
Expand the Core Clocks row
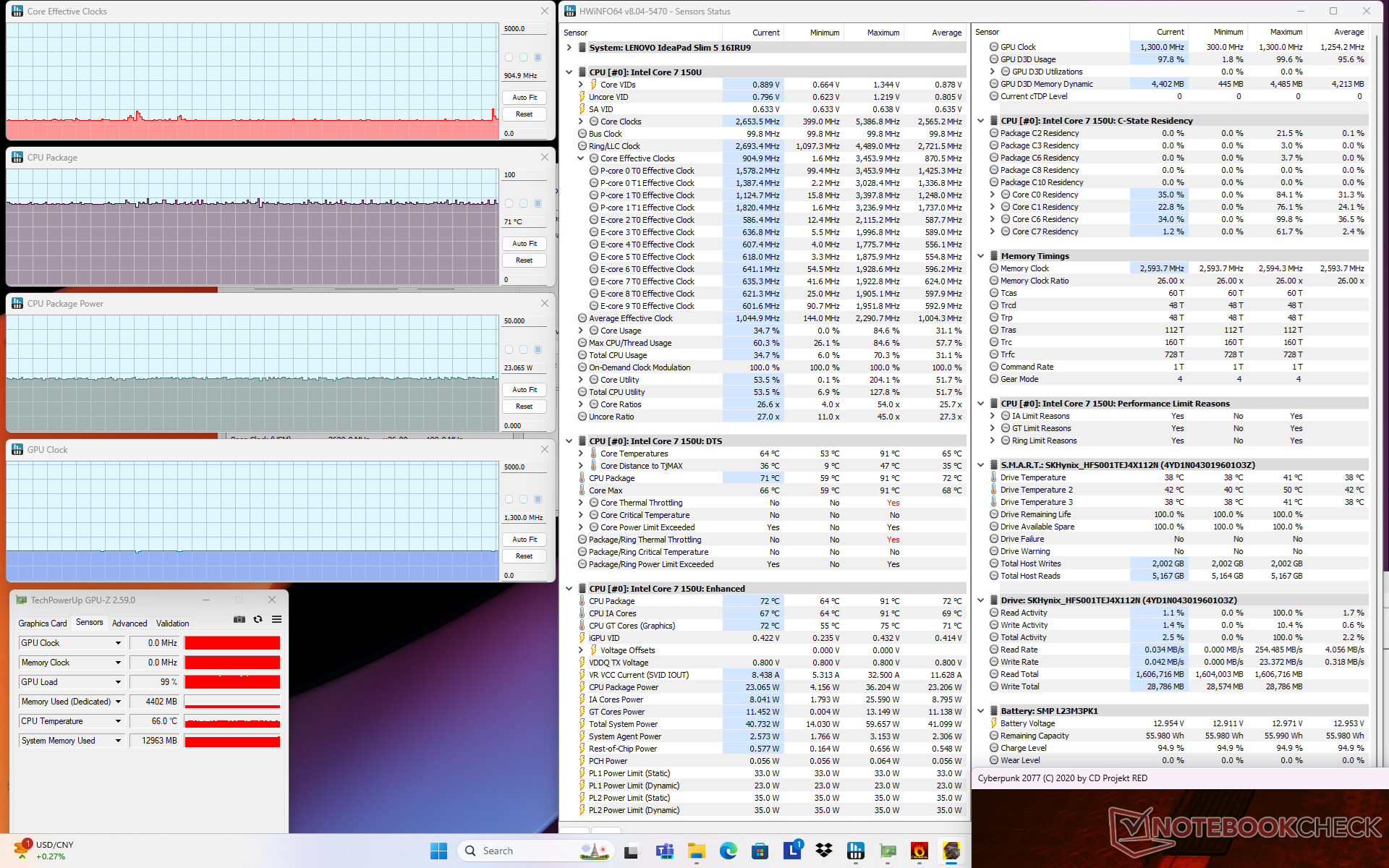(581, 122)
